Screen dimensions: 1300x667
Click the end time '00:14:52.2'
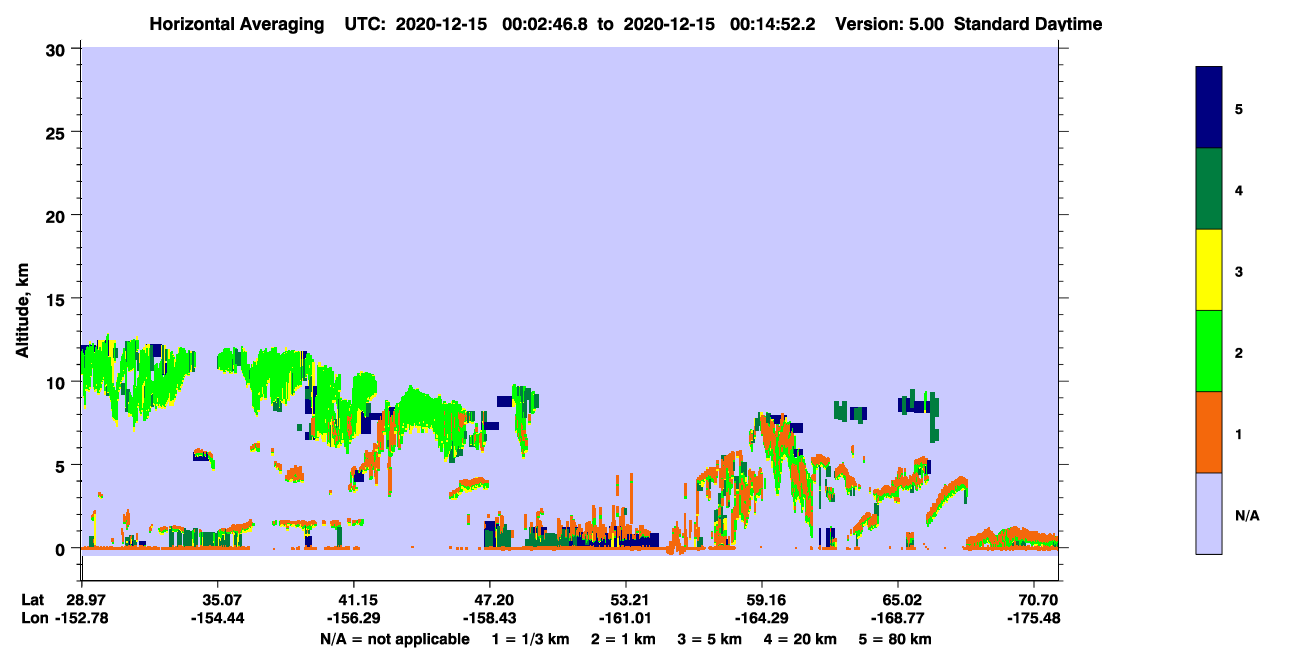pyautogui.click(x=773, y=24)
